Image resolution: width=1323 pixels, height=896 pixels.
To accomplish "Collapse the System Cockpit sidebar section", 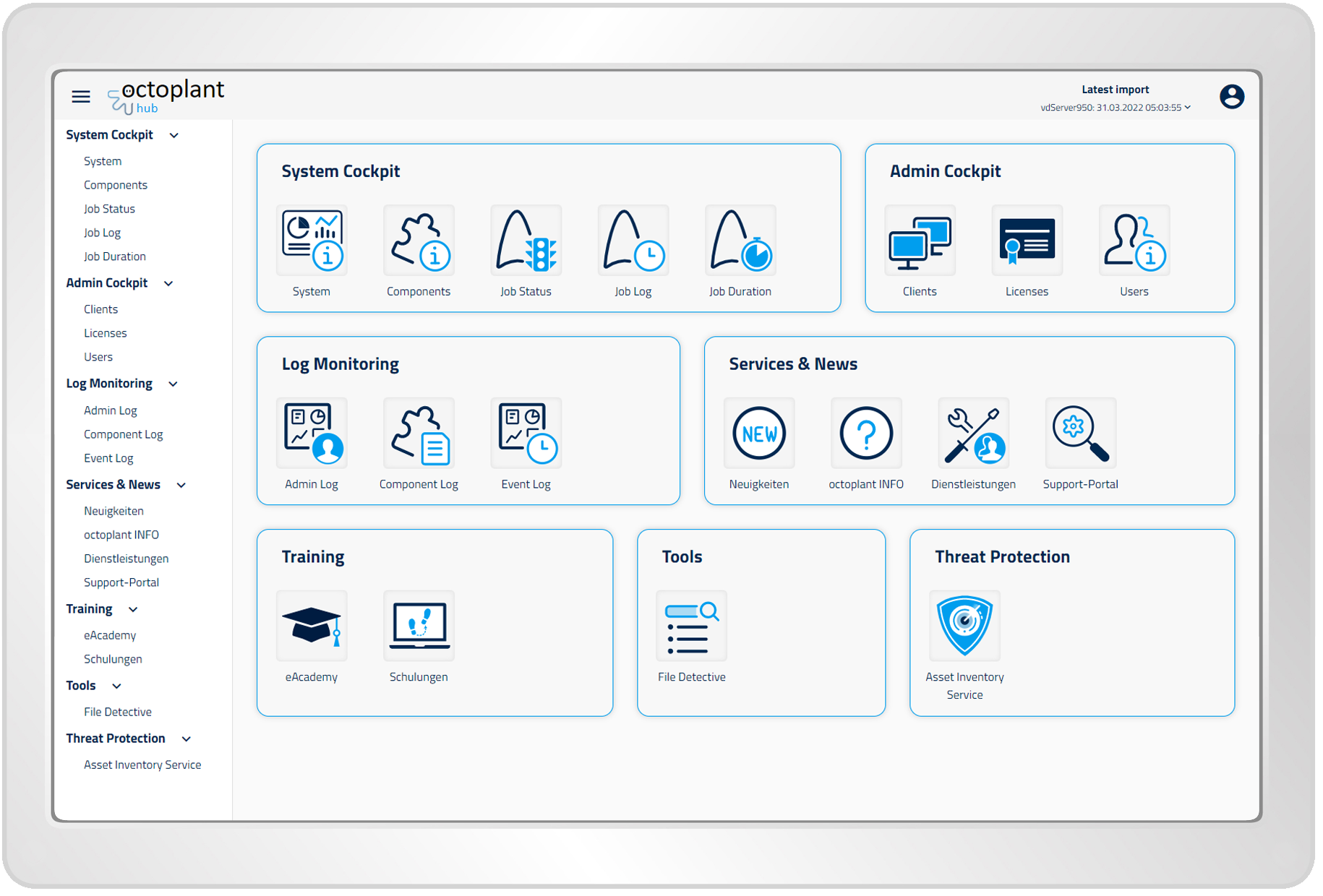I will 174,135.
